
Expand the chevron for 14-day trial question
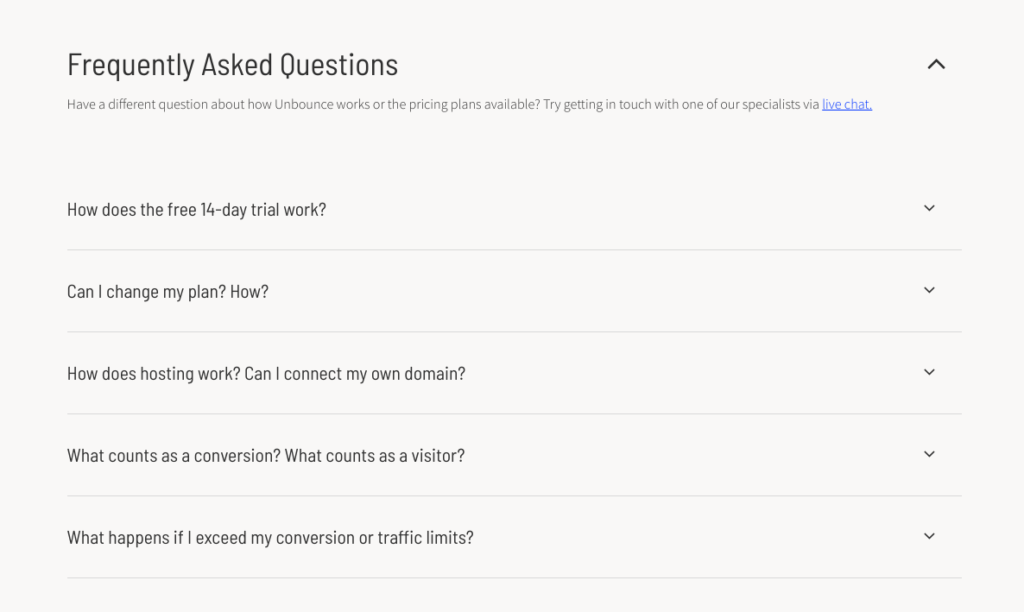click(929, 208)
